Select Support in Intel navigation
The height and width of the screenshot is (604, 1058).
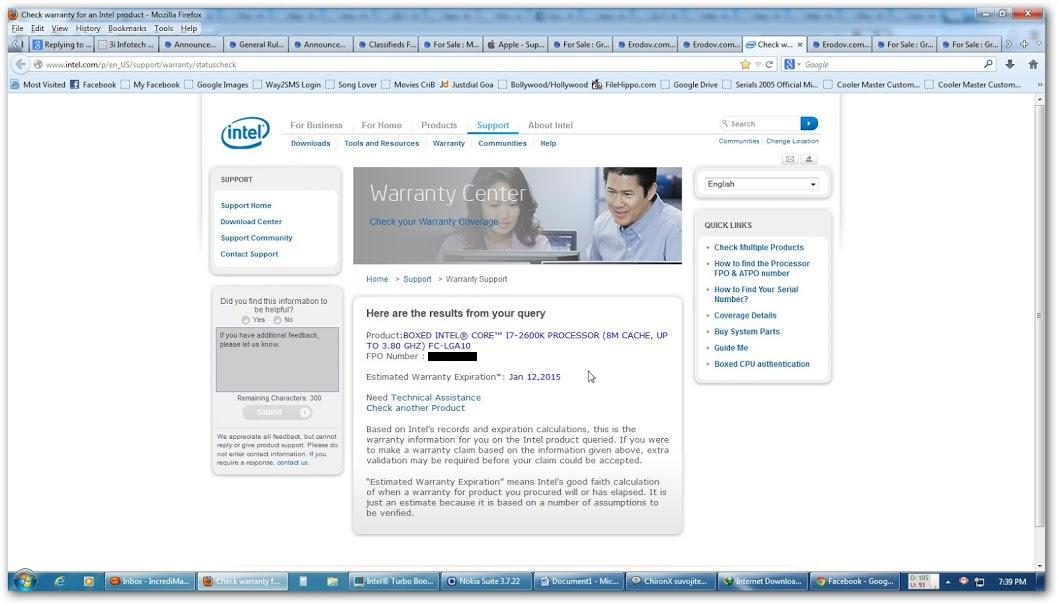493,126
